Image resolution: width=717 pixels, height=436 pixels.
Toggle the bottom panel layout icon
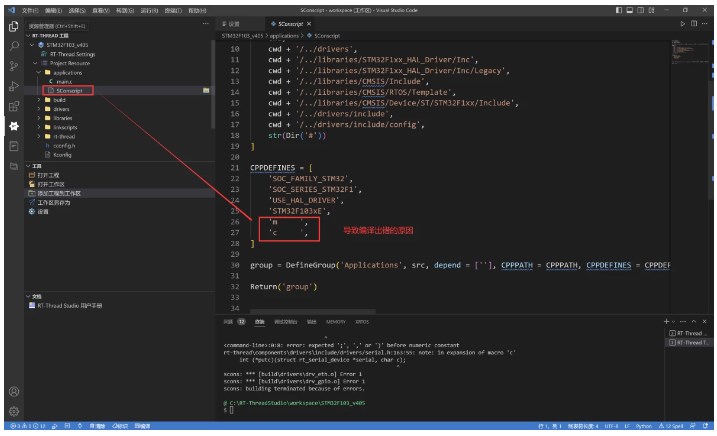pos(630,10)
